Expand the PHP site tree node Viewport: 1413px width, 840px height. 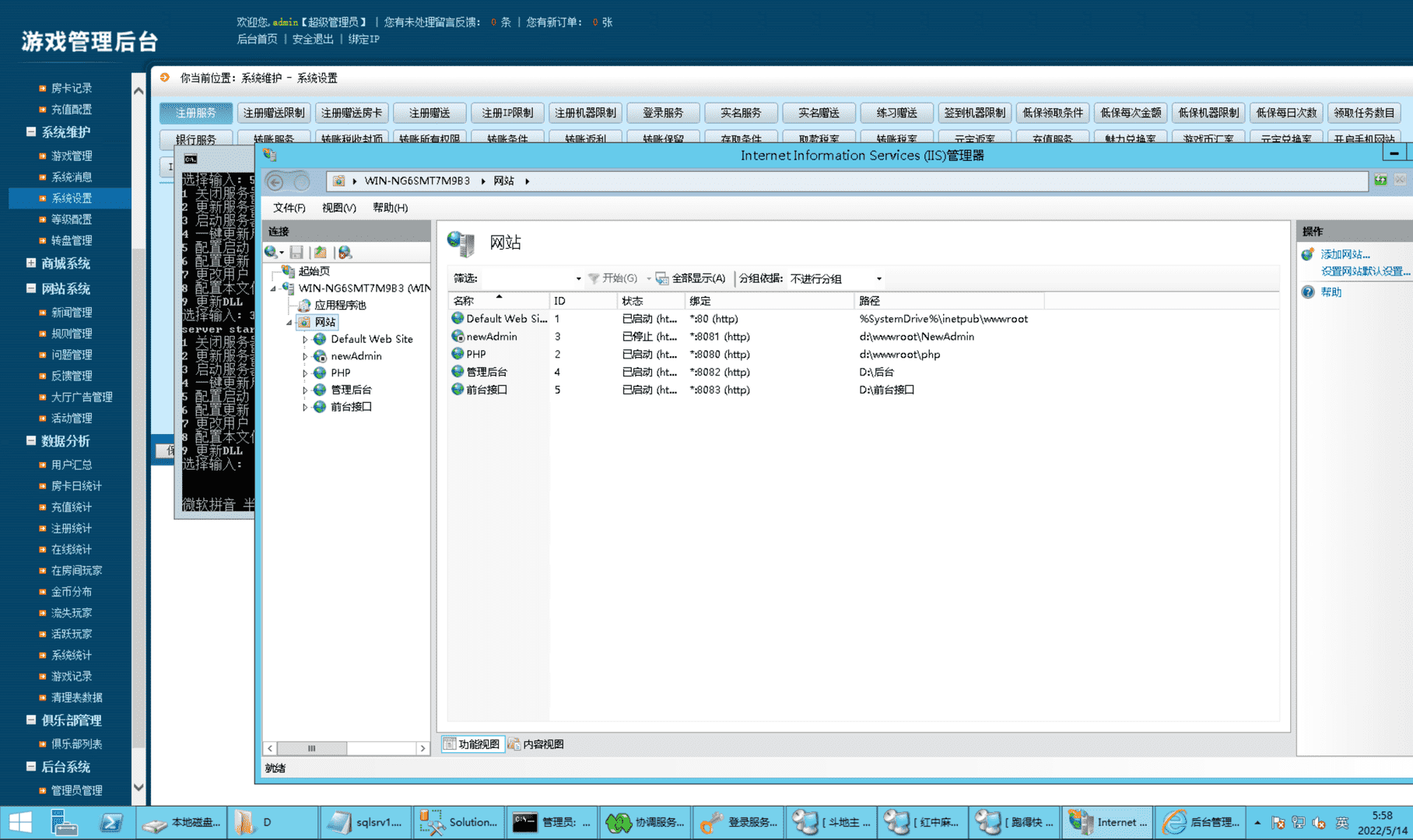click(305, 373)
